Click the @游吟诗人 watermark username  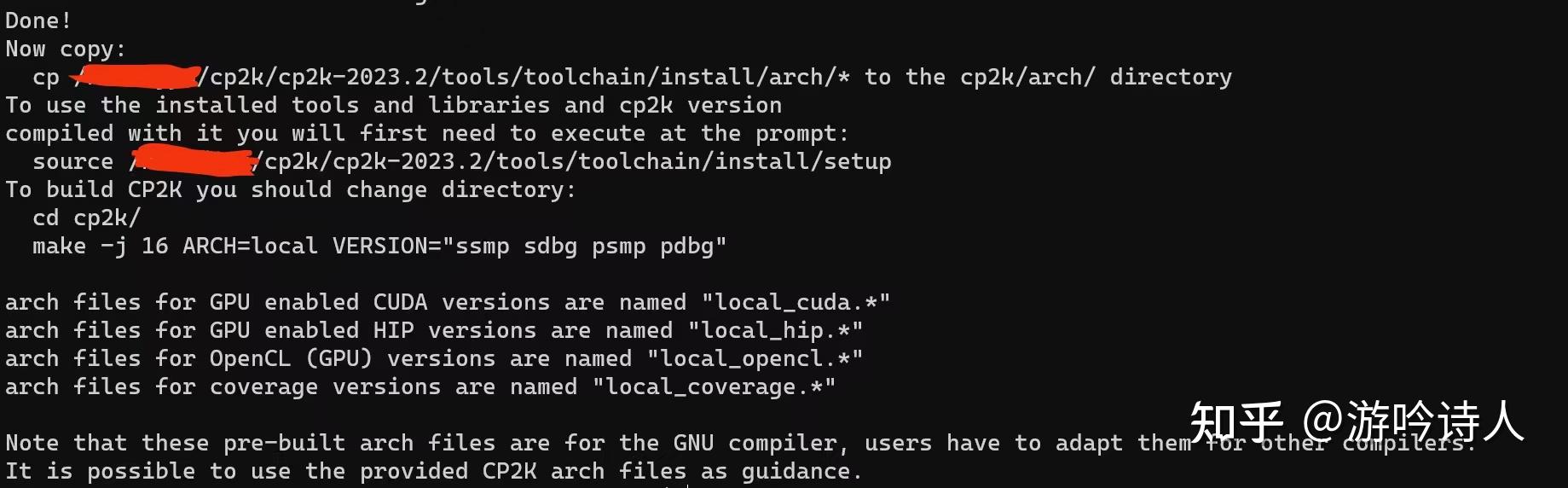[x=1414, y=422]
